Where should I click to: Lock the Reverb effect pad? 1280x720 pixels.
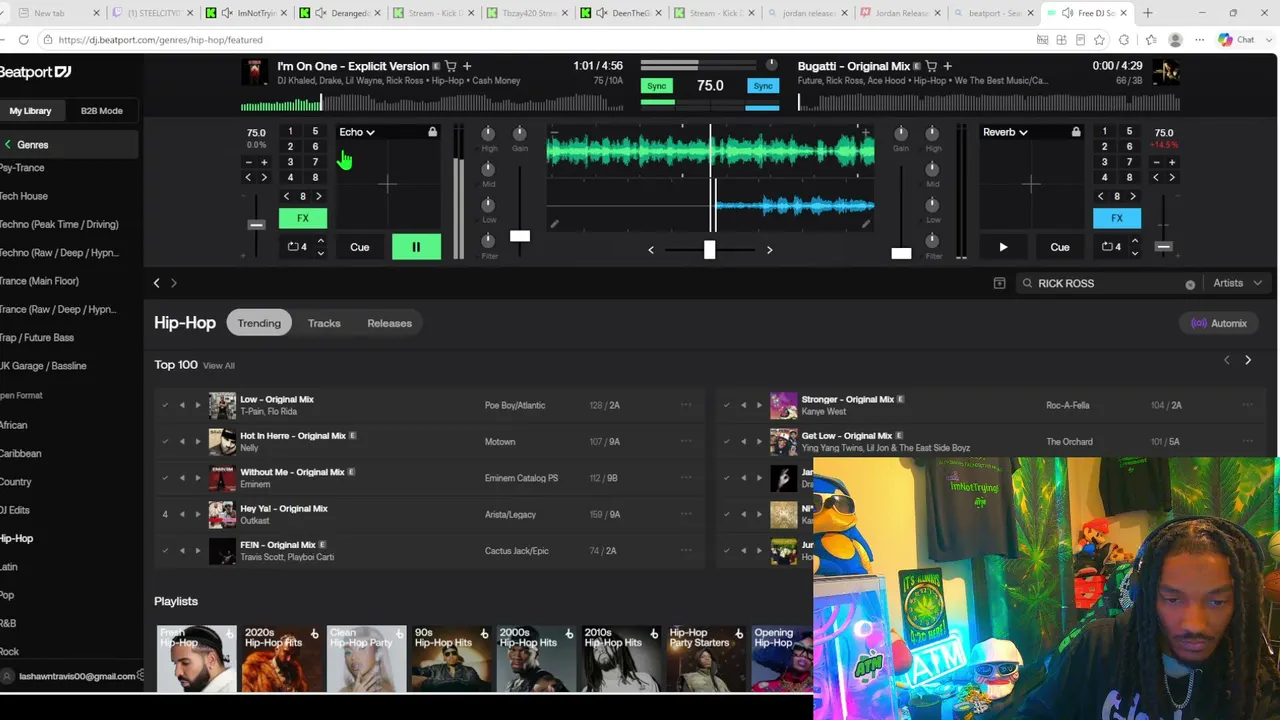pyautogui.click(x=1076, y=132)
